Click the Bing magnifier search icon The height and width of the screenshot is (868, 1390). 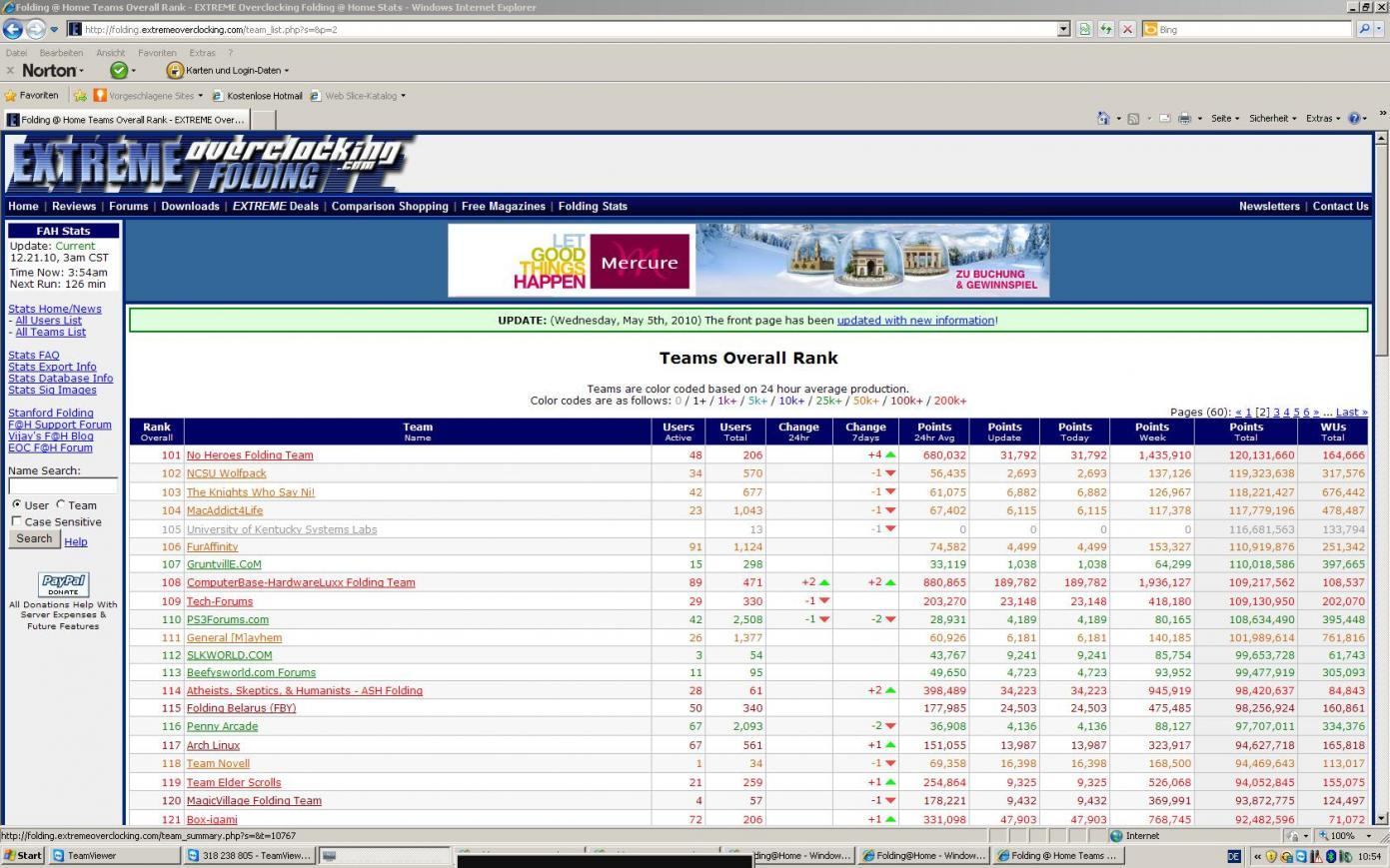[x=1364, y=29]
